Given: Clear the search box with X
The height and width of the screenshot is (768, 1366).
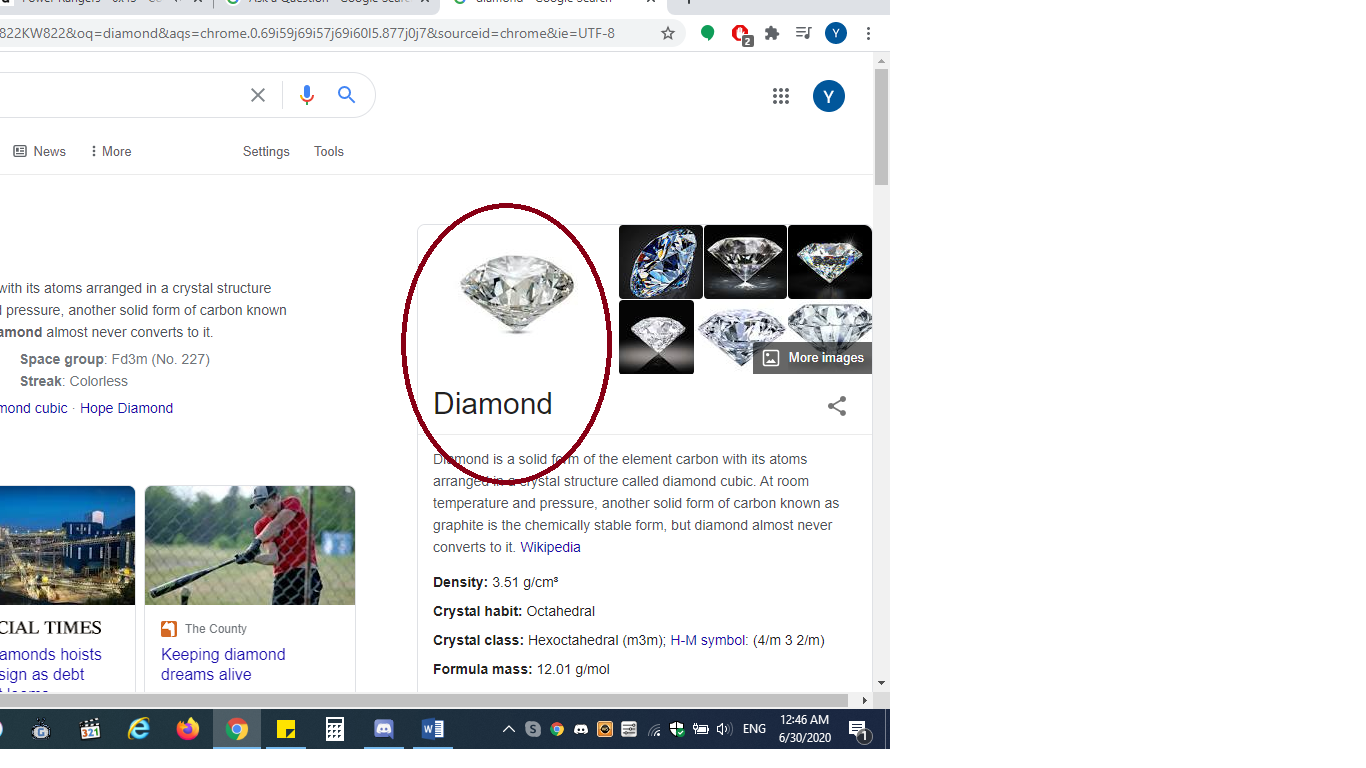Looking at the screenshot, I should pyautogui.click(x=258, y=95).
